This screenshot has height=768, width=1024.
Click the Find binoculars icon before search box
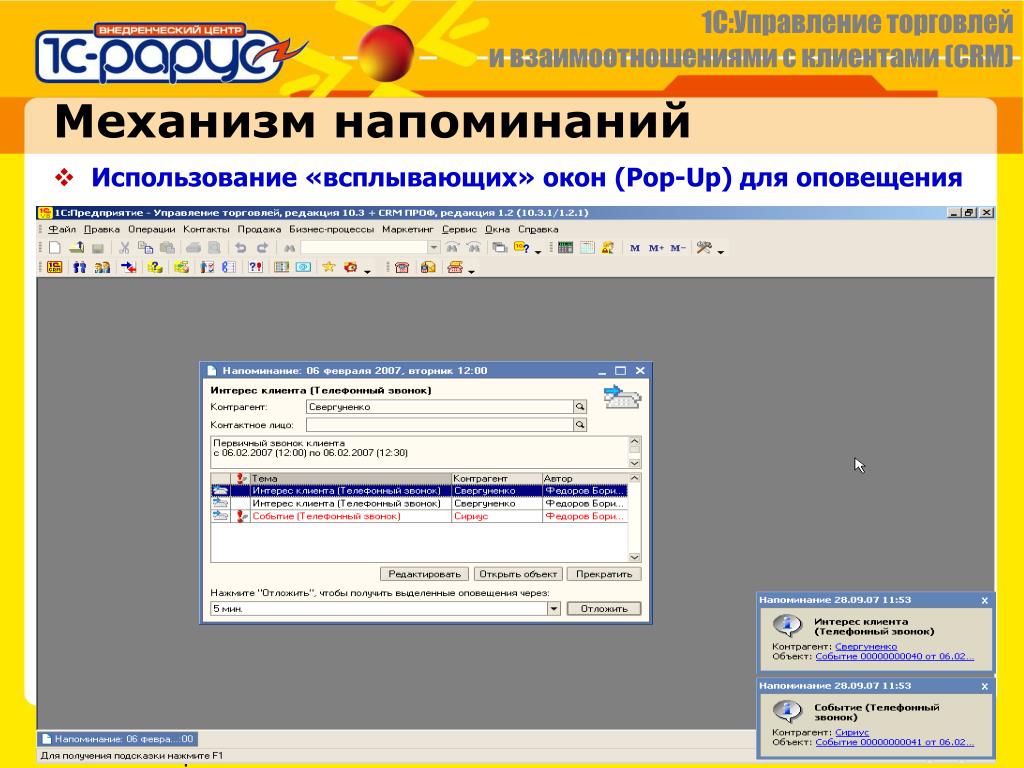[289, 248]
